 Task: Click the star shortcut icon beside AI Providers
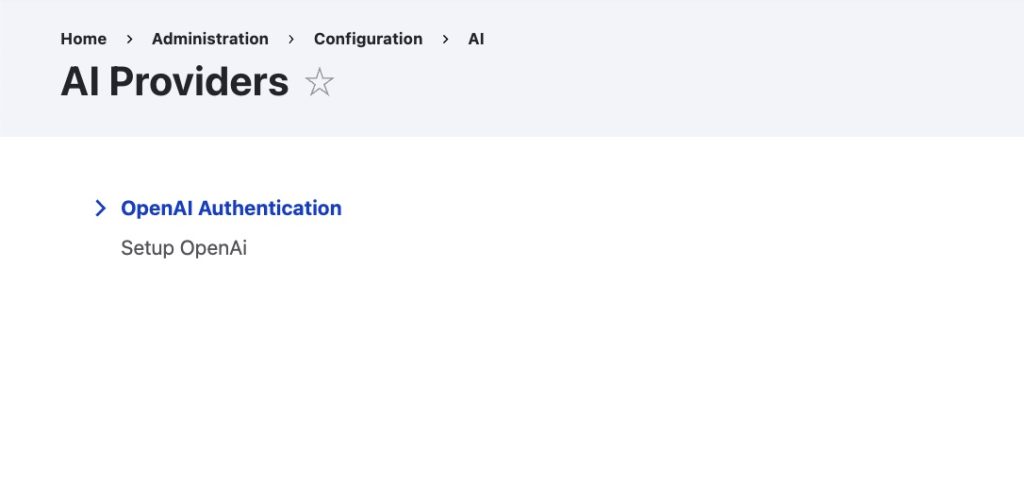pyautogui.click(x=319, y=82)
